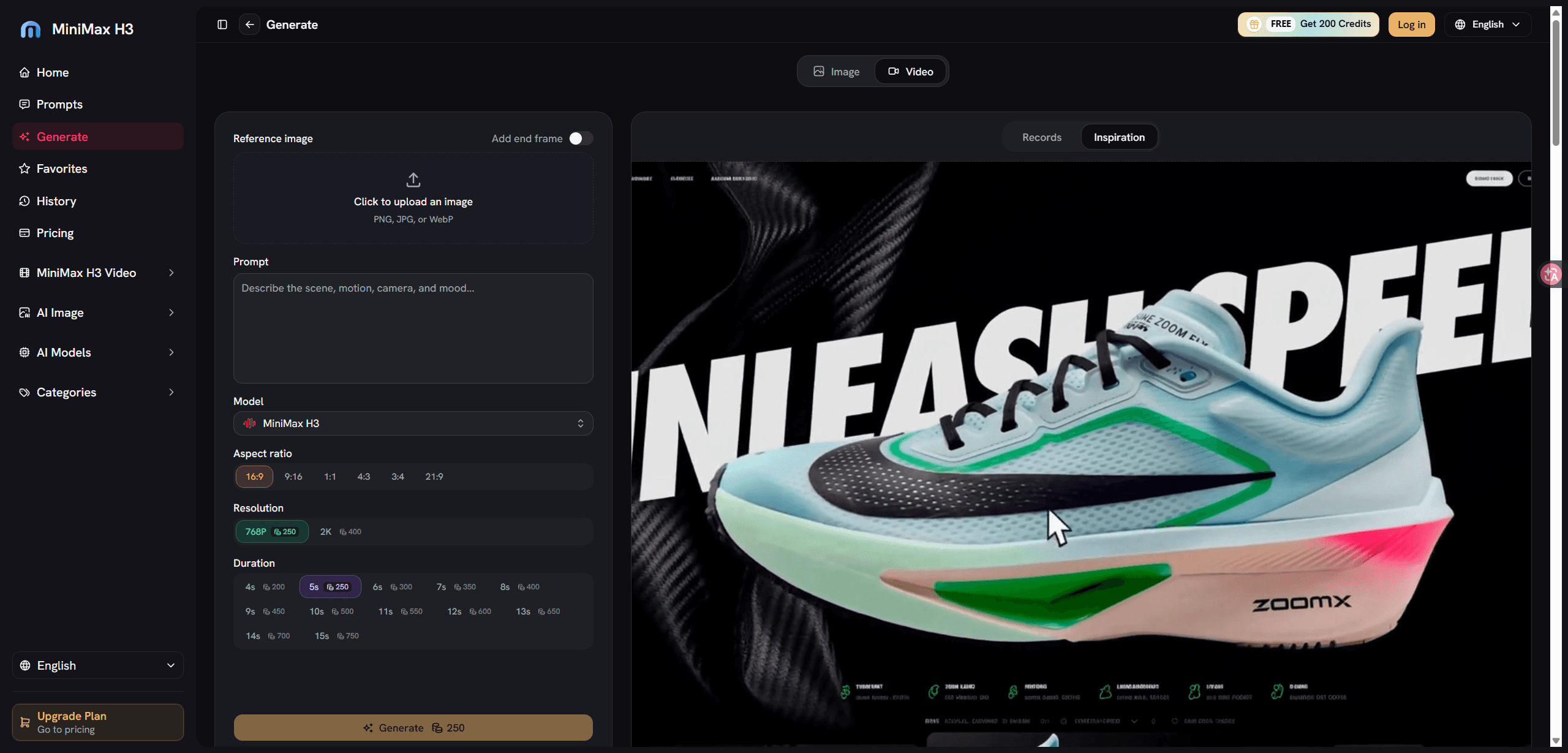The width and height of the screenshot is (1568, 753).
Task: Click the scrollbar up arrow
Action: click(1556, 11)
